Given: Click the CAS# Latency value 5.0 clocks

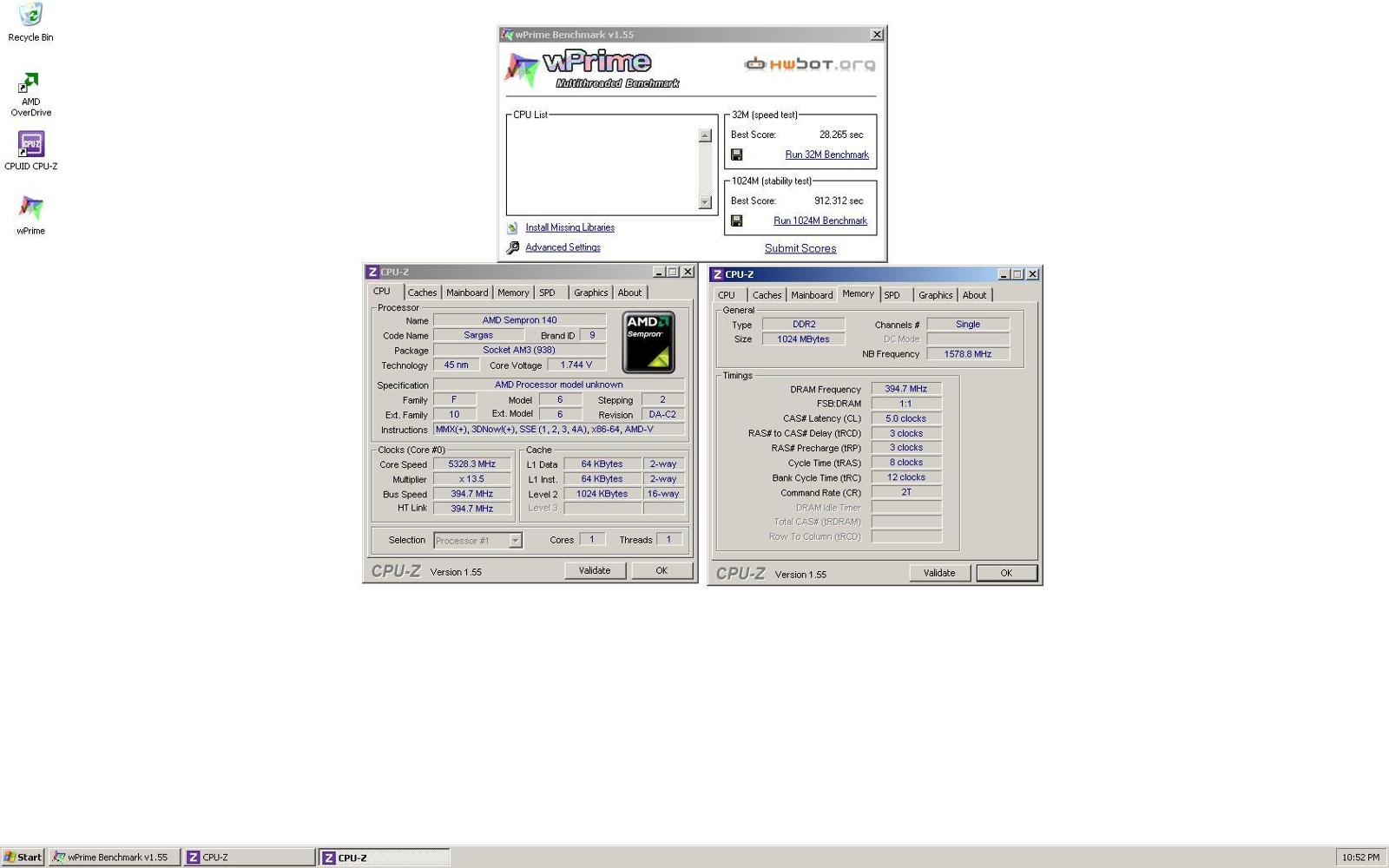Looking at the screenshot, I should point(906,418).
